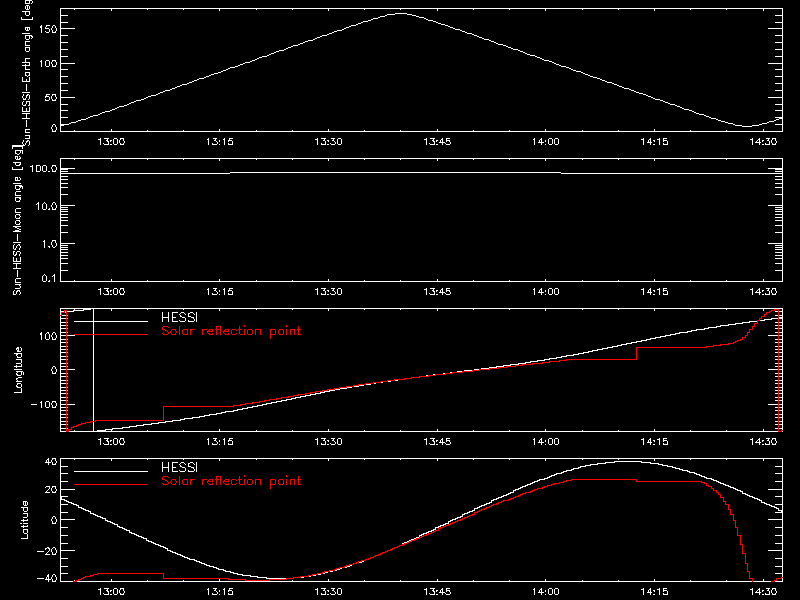Image resolution: width=800 pixels, height=600 pixels.
Task: Click 13:30 label under Longitude plot
Action: tap(329, 441)
